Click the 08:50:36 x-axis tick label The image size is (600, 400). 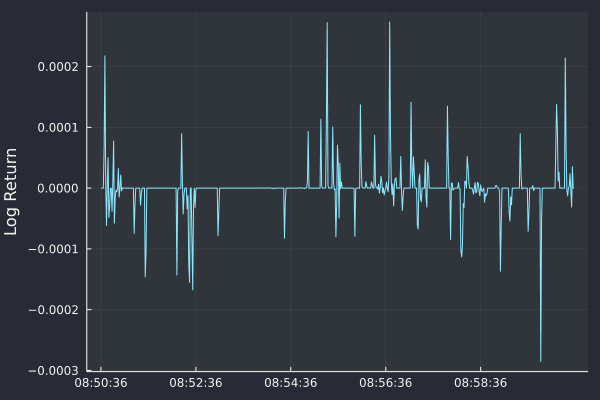click(100, 383)
